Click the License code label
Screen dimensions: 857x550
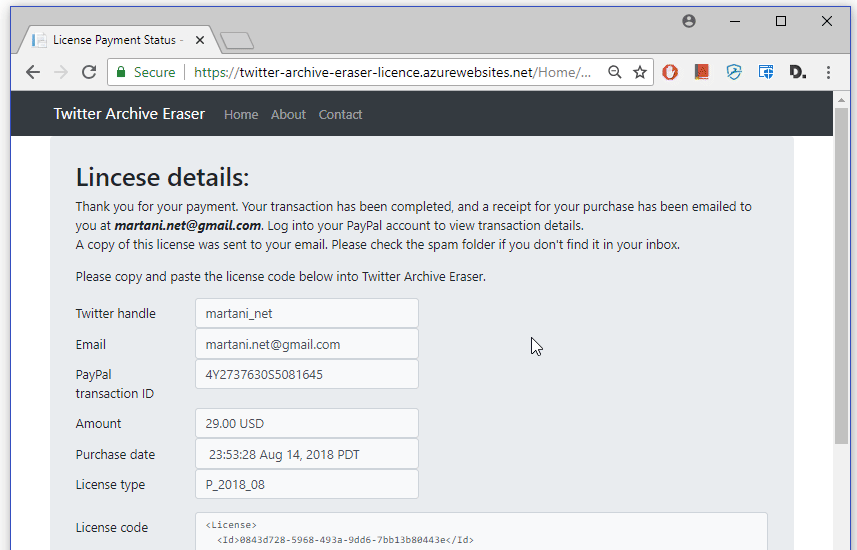111,528
